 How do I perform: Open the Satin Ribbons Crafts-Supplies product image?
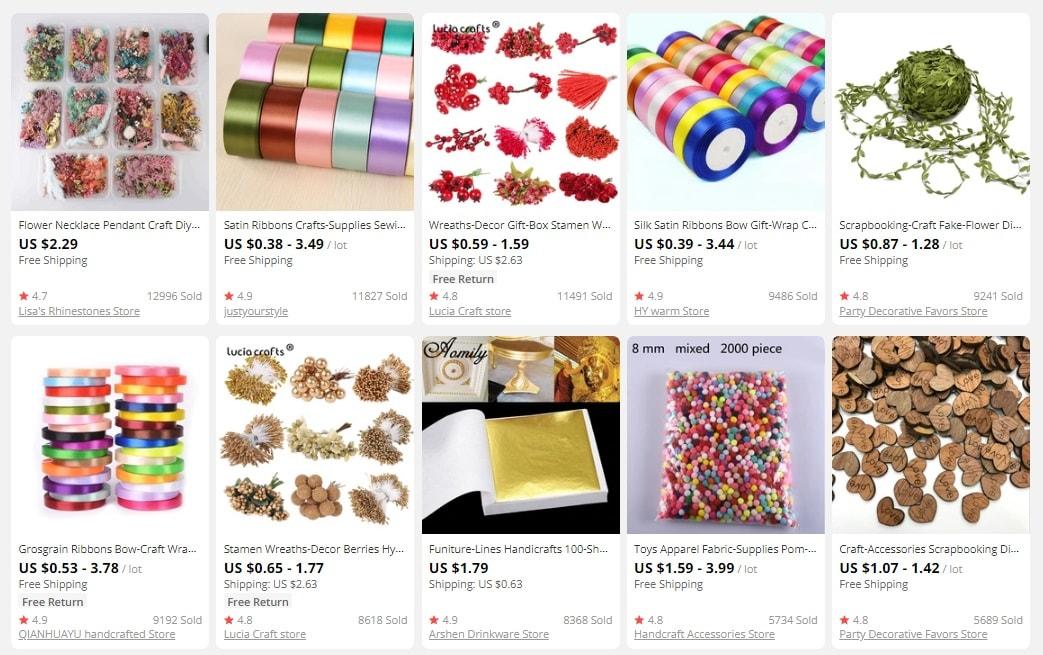point(315,112)
